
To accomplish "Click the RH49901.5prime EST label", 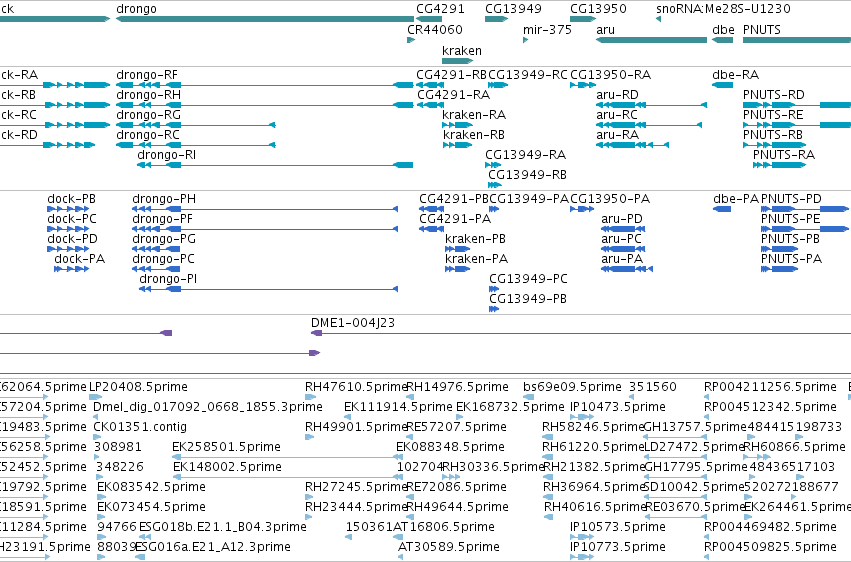I will coord(355,427).
